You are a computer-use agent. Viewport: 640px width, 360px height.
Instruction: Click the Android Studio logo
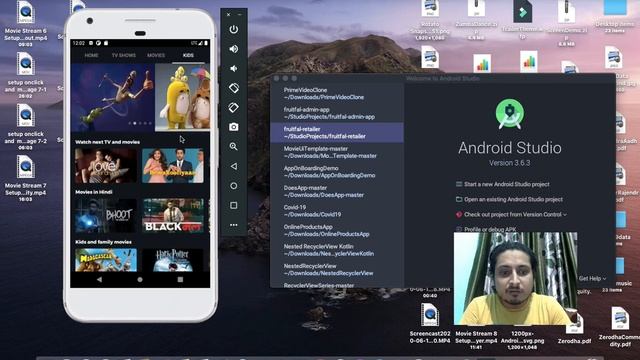click(x=510, y=114)
